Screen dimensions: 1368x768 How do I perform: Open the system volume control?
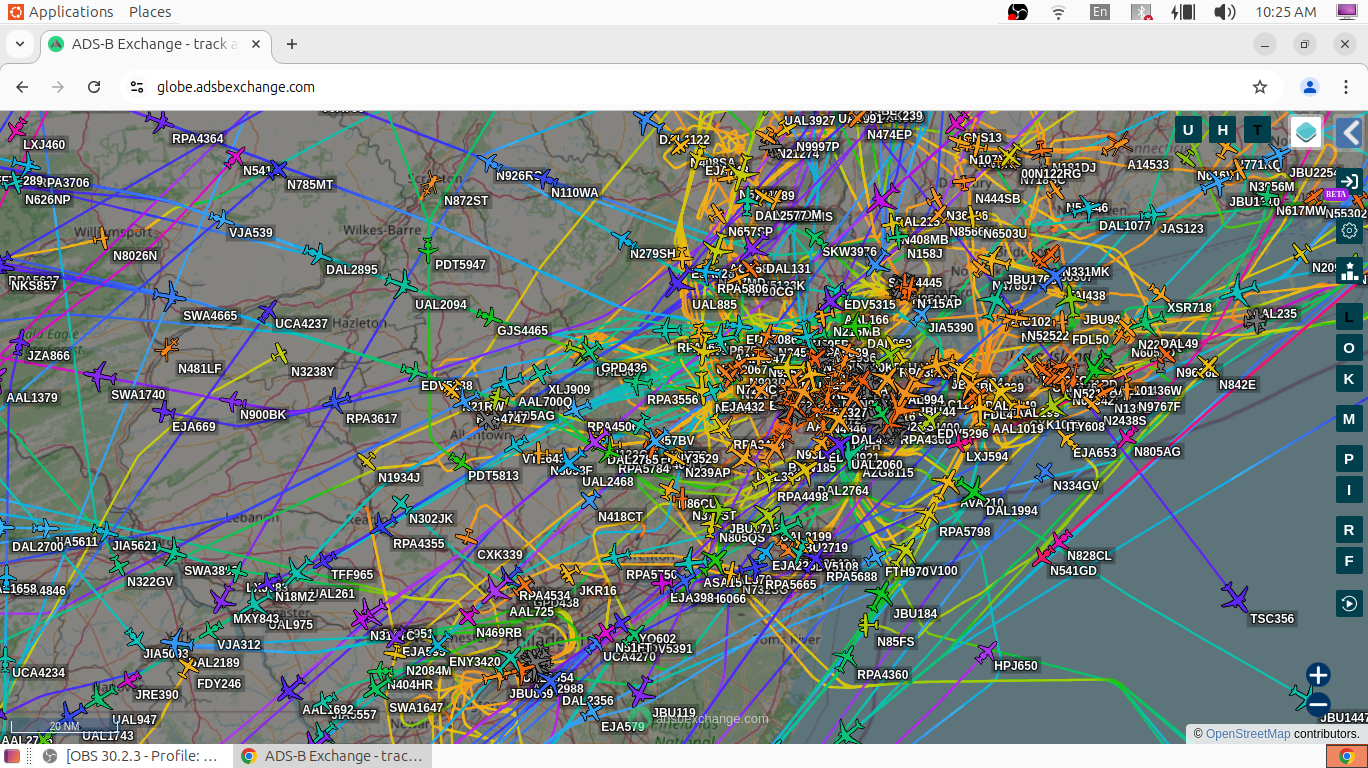click(1224, 12)
